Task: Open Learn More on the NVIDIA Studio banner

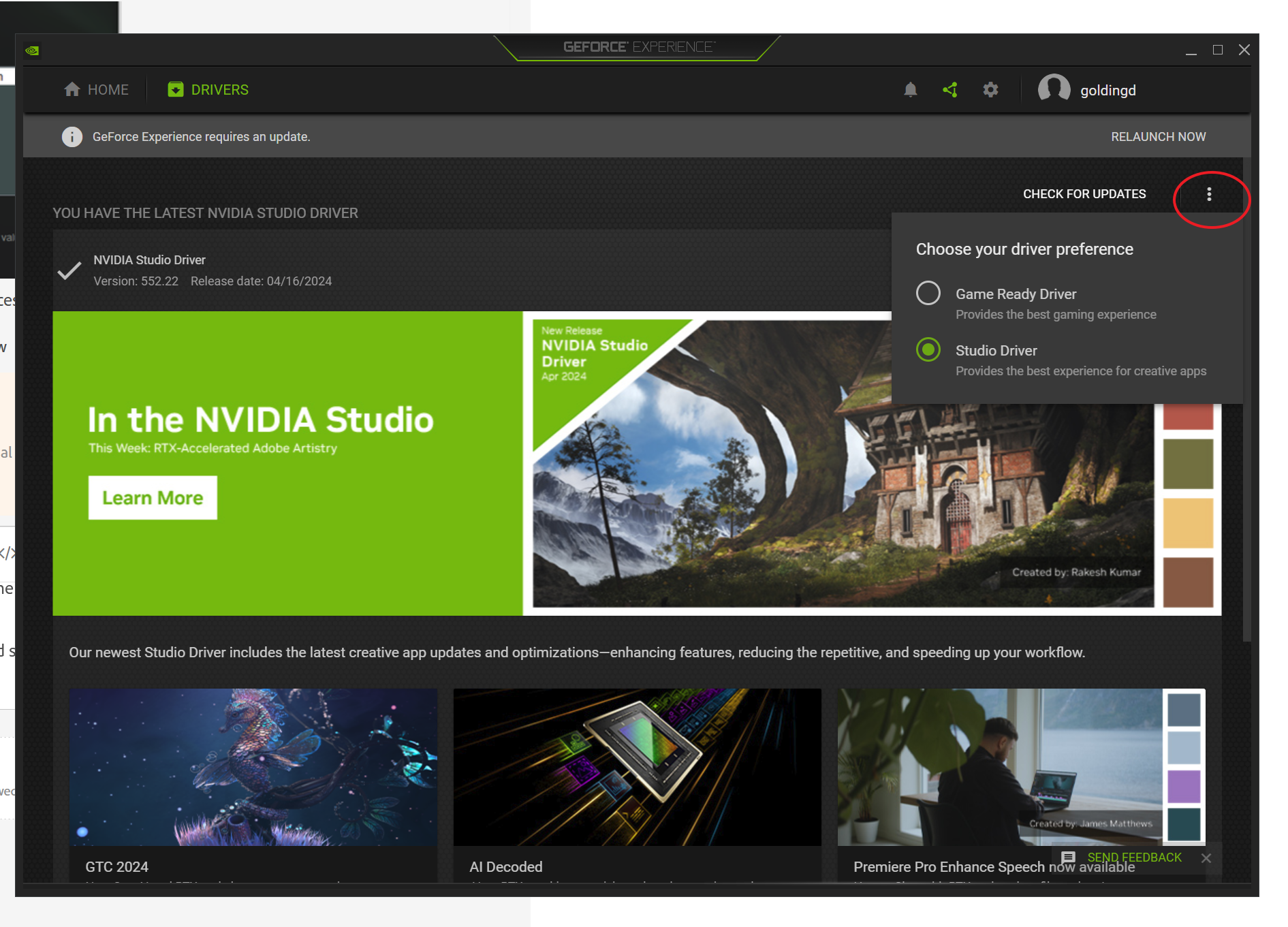Action: pos(152,497)
